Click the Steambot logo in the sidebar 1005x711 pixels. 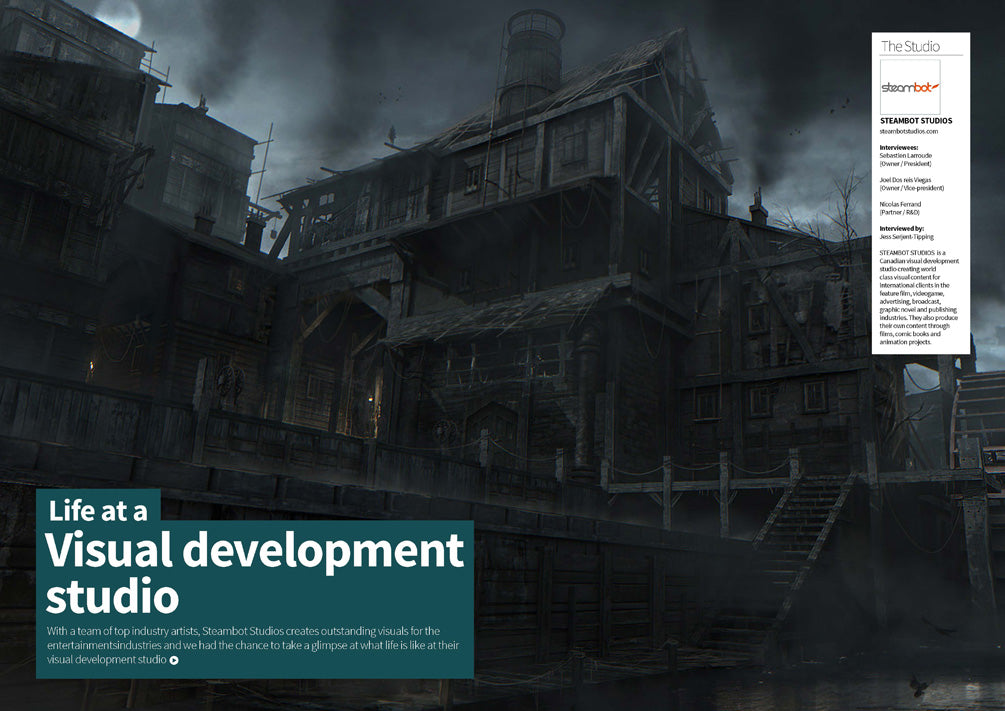pyautogui.click(x=909, y=87)
